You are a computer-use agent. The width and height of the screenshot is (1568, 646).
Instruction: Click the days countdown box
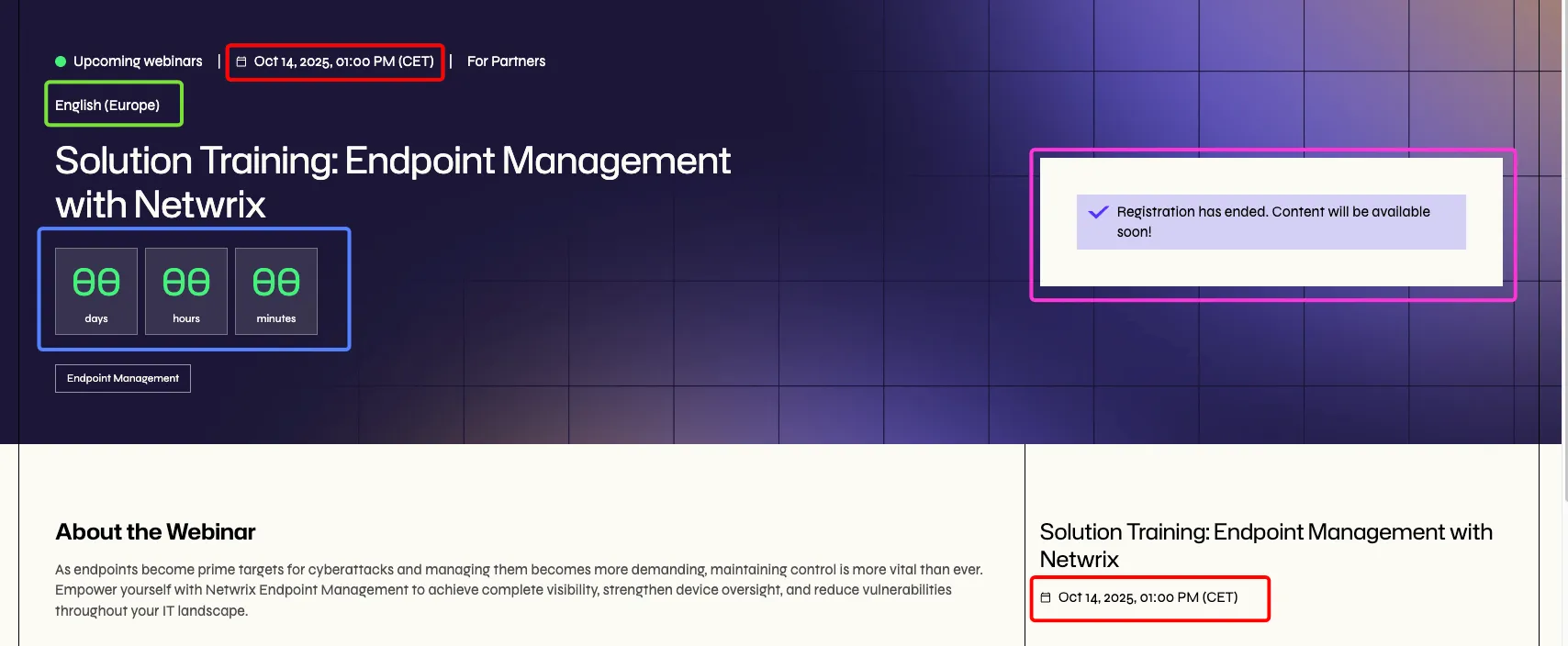tap(96, 291)
